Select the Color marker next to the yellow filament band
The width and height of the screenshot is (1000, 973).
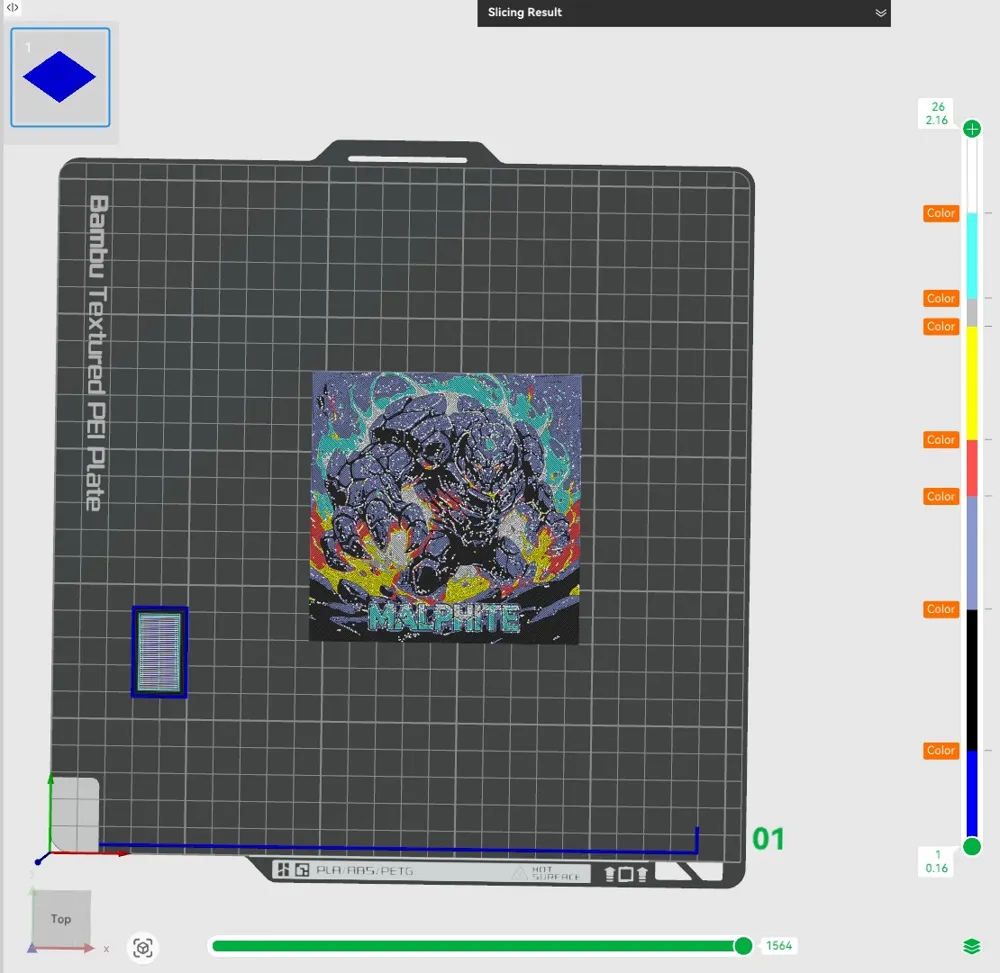click(x=940, y=326)
